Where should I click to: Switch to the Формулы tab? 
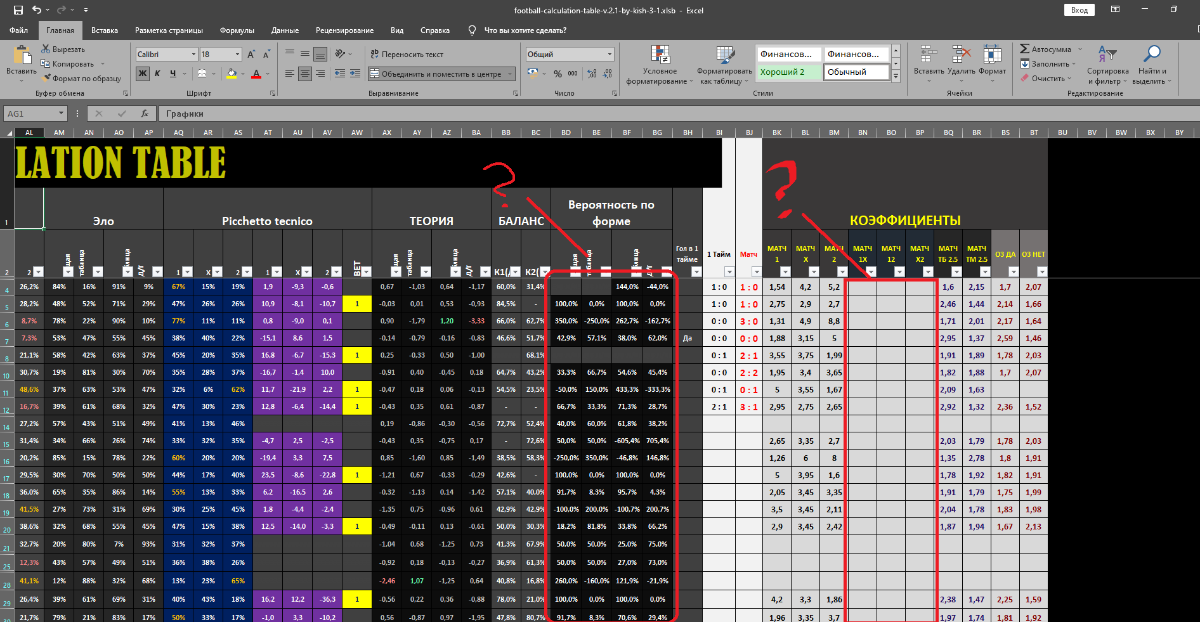coord(236,30)
